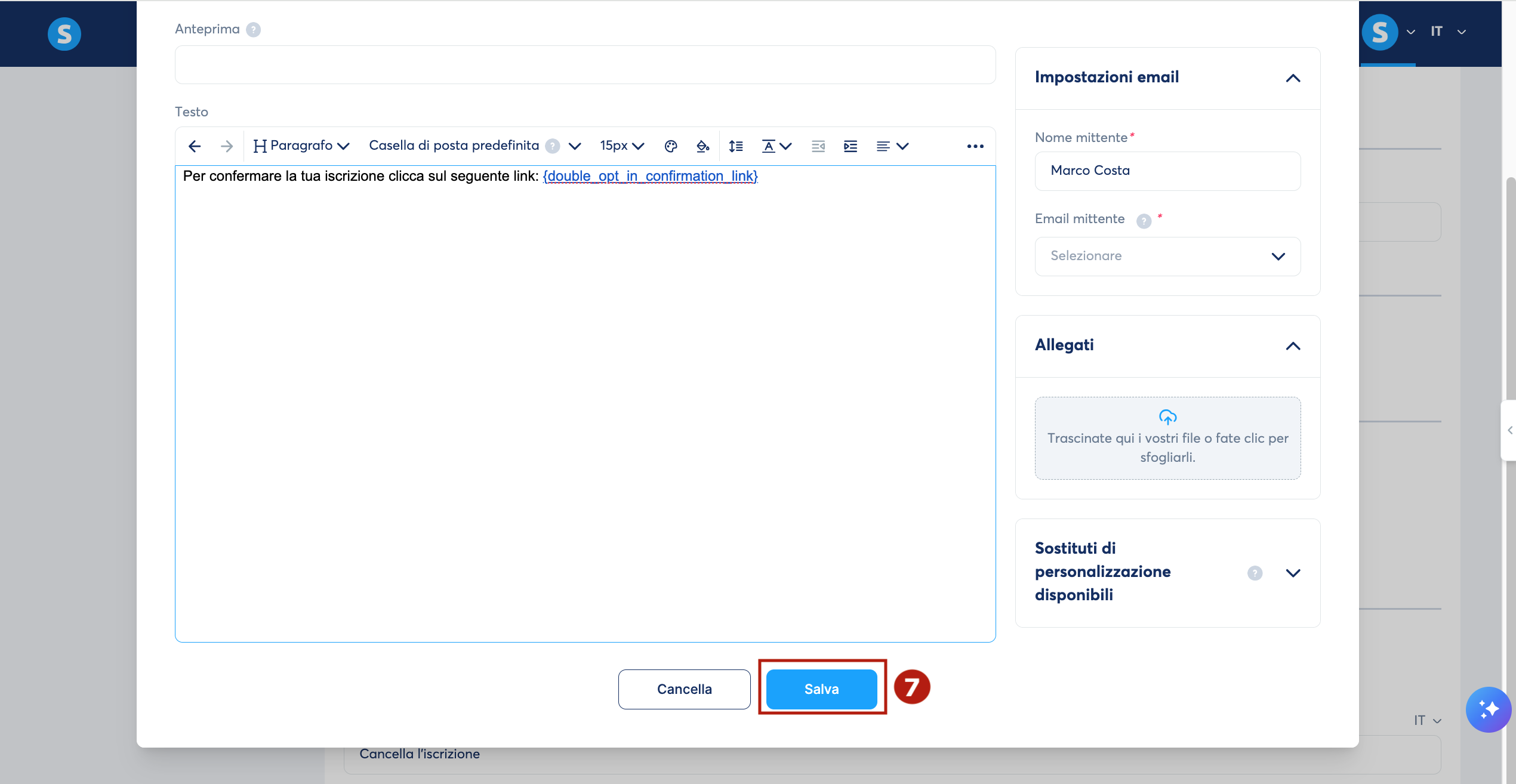This screenshot has height=784, width=1516.
Task: Open the text formatting 'A' dropdown
Action: [x=777, y=146]
